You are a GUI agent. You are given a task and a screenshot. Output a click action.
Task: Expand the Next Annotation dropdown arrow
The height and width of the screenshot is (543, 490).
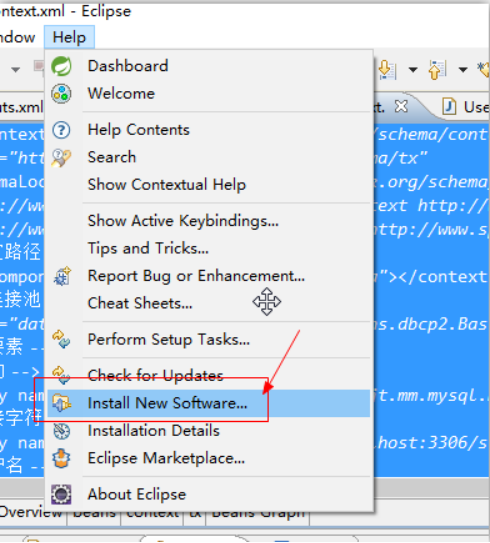(x=412, y=70)
